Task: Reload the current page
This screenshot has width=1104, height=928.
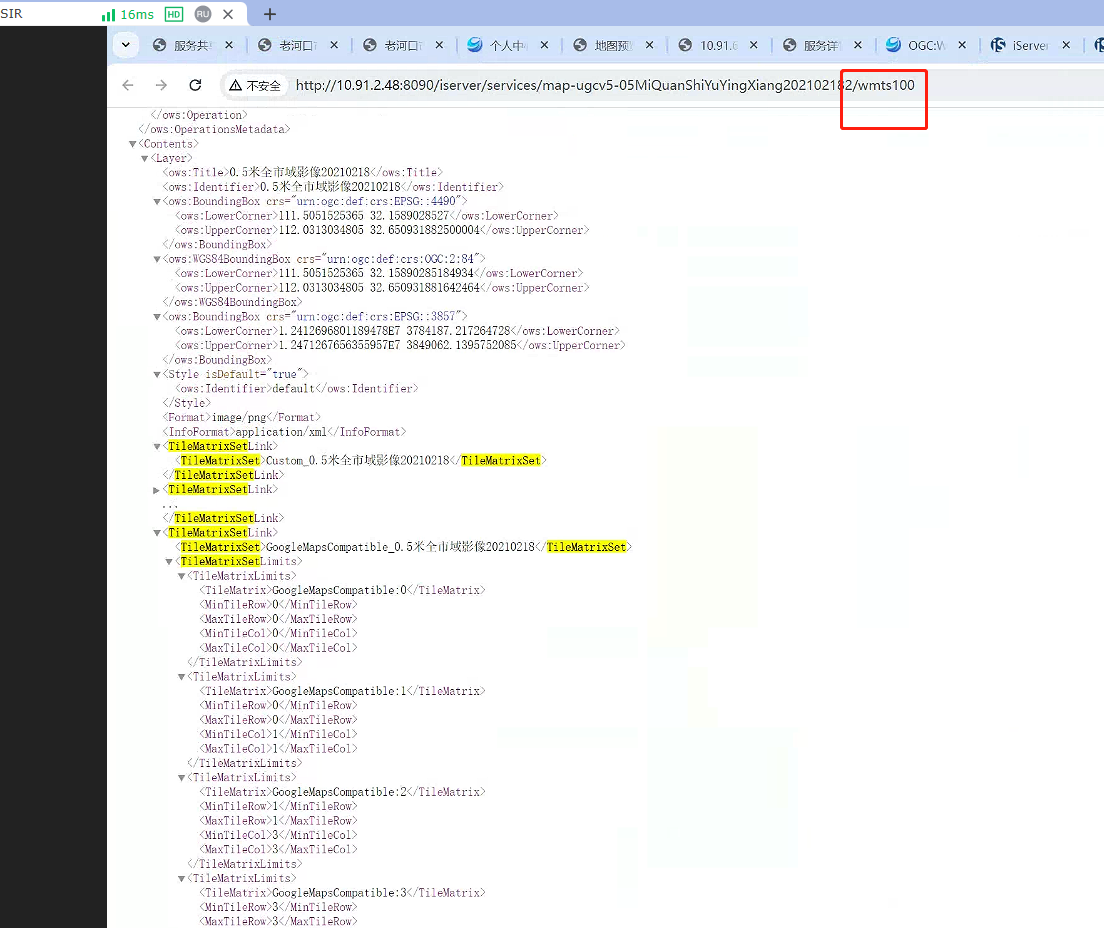Action: [x=195, y=85]
